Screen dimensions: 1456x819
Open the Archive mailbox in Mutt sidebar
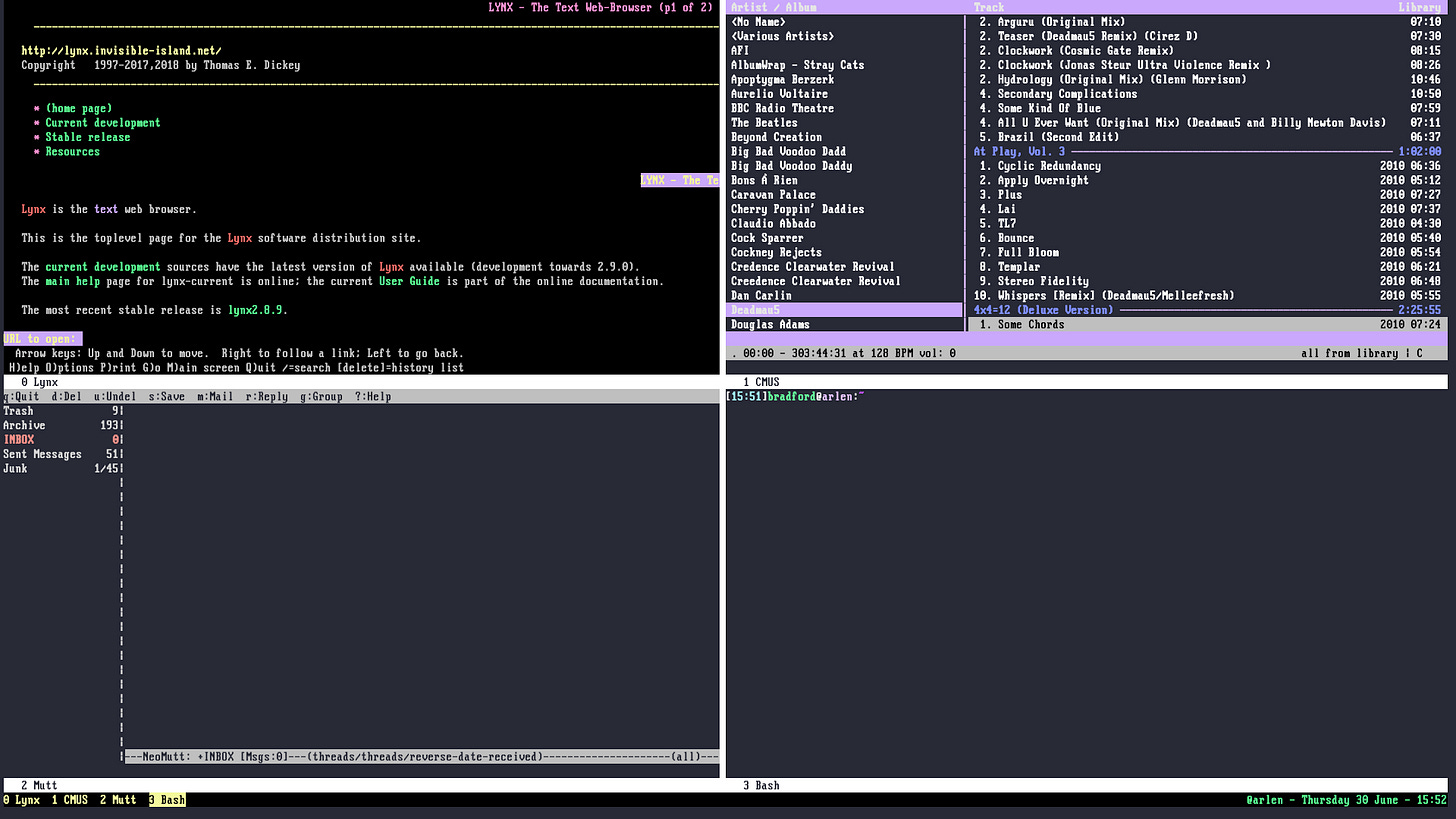coord(61,426)
